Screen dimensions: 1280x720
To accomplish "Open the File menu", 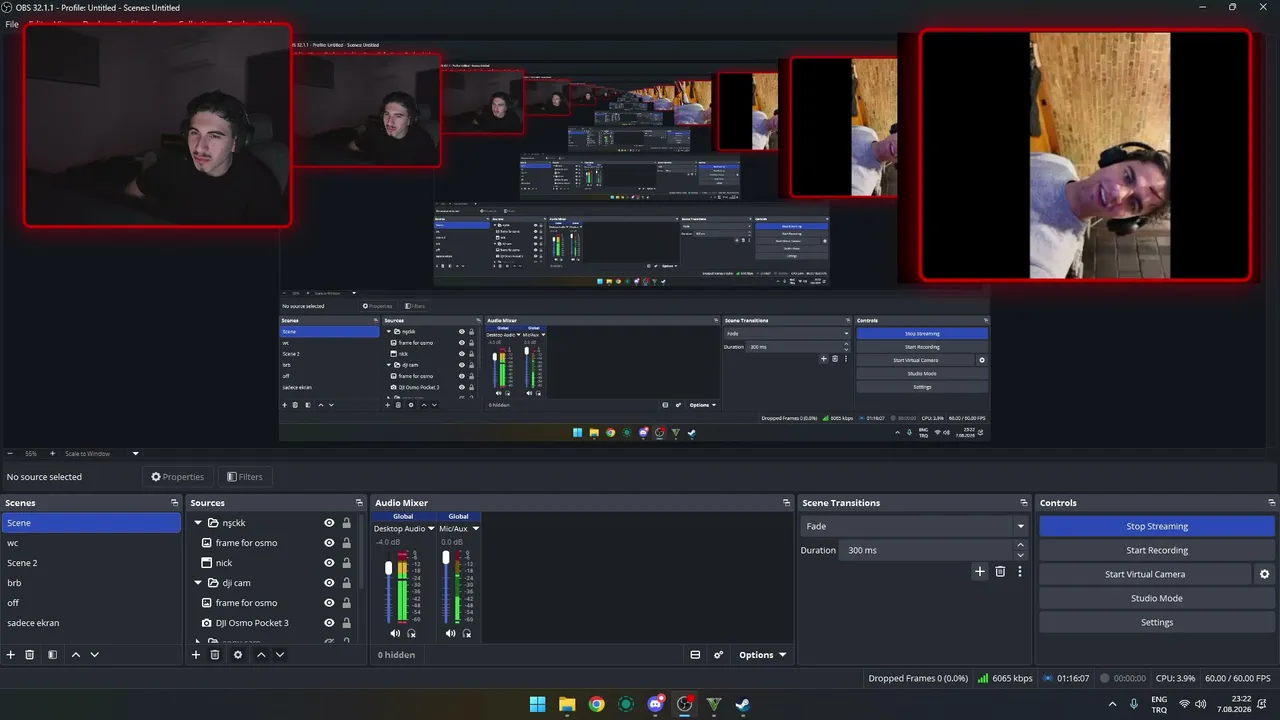I will [x=12, y=24].
